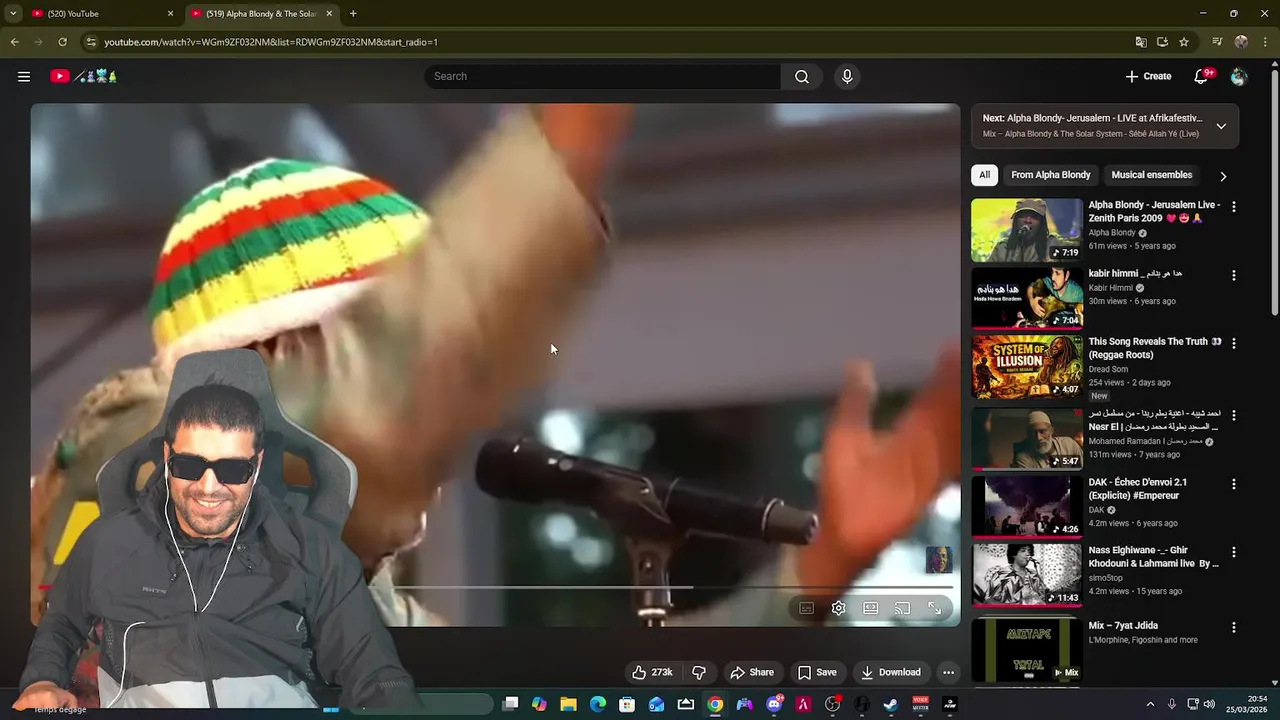Click into the YouTube search field
Screen dimensions: 1280x720
point(603,76)
